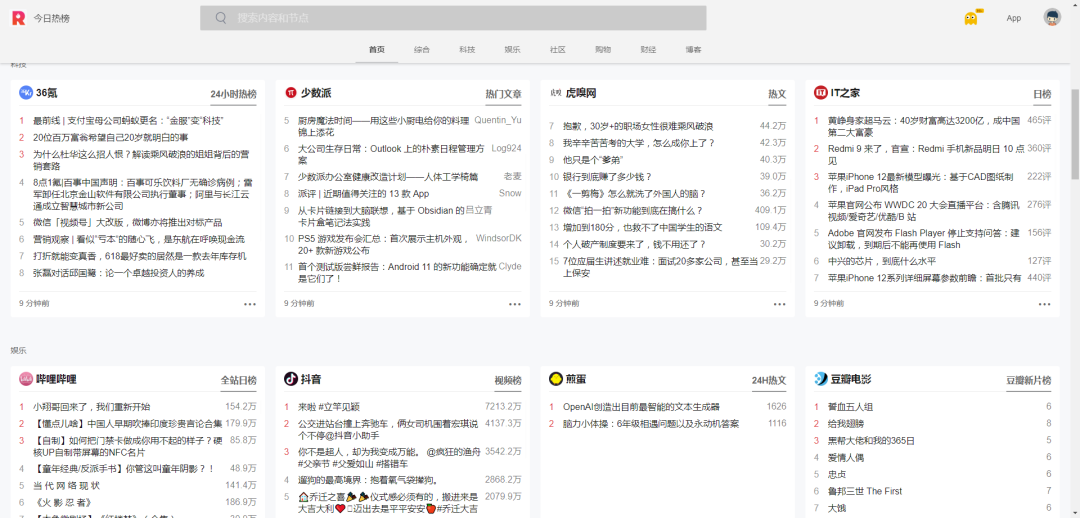Click the 少数派 site icon
Image resolution: width=1080 pixels, height=518 pixels.
(x=291, y=93)
